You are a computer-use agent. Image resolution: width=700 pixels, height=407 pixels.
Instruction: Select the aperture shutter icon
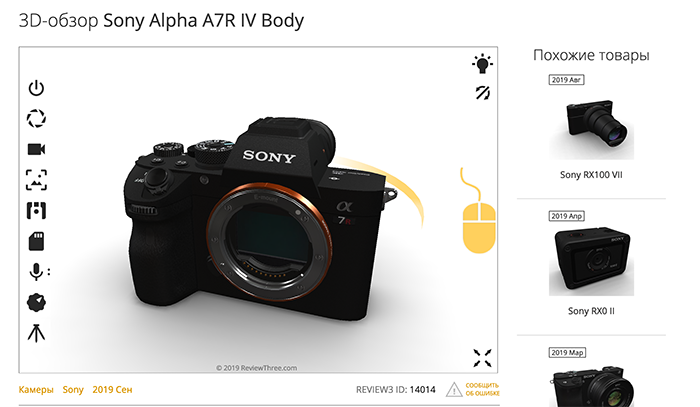[36, 118]
